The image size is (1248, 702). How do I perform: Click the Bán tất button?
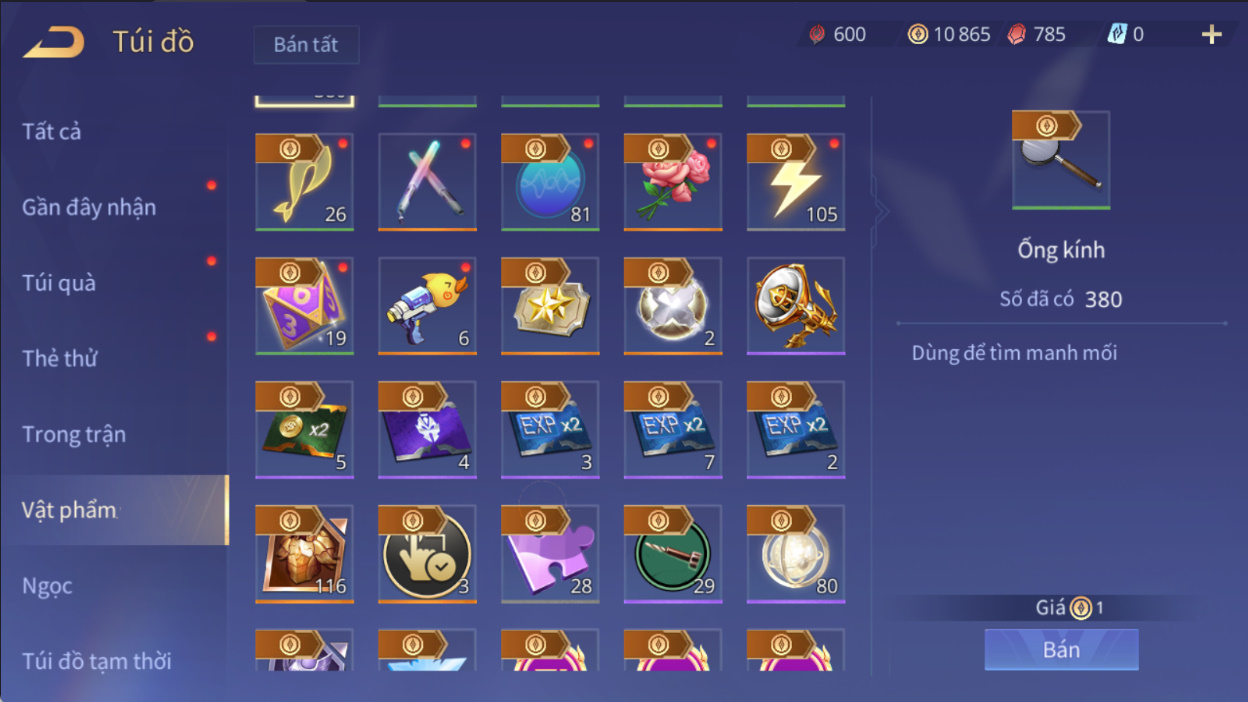click(306, 45)
